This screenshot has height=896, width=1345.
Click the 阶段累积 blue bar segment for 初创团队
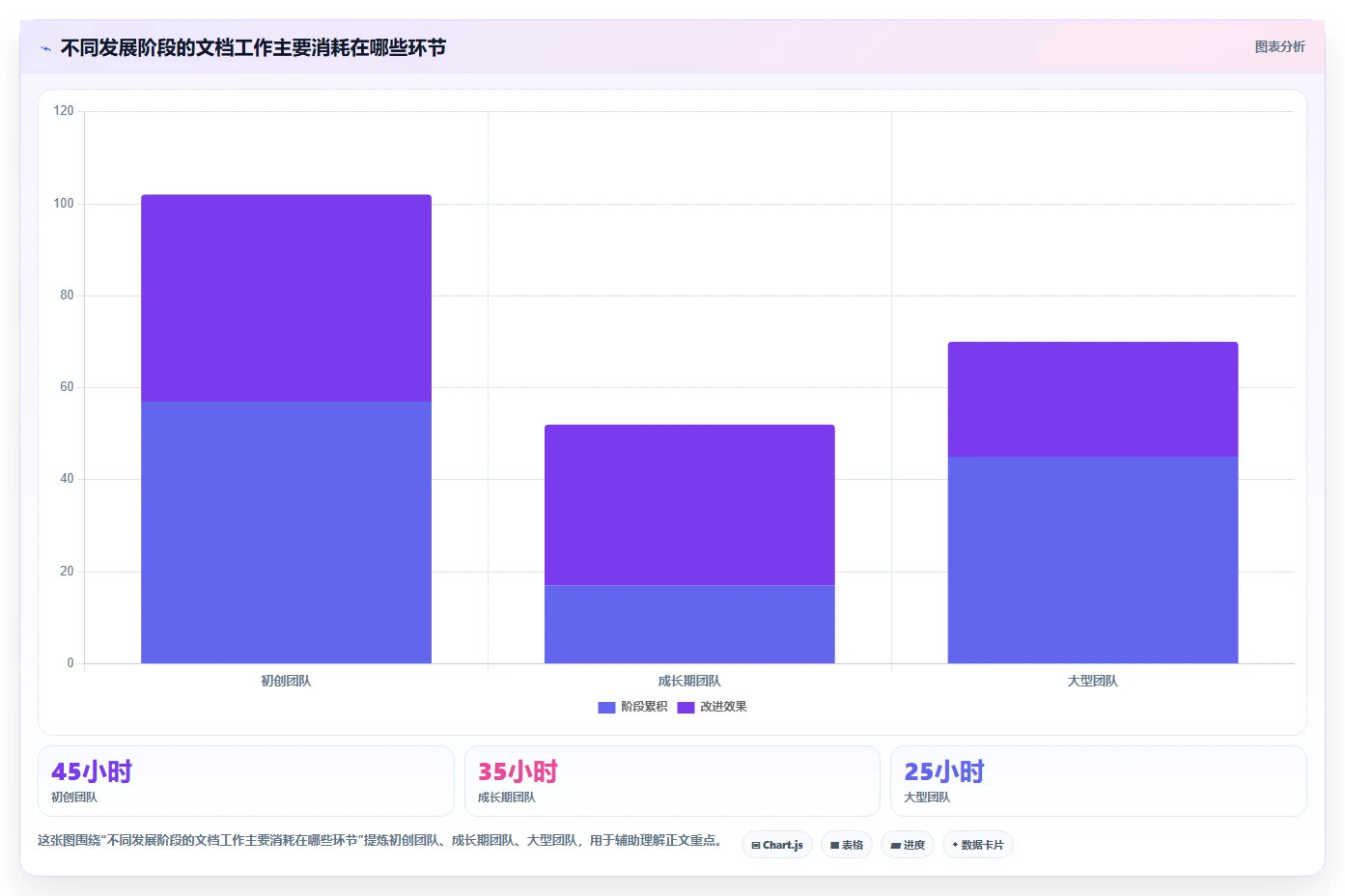click(286, 532)
